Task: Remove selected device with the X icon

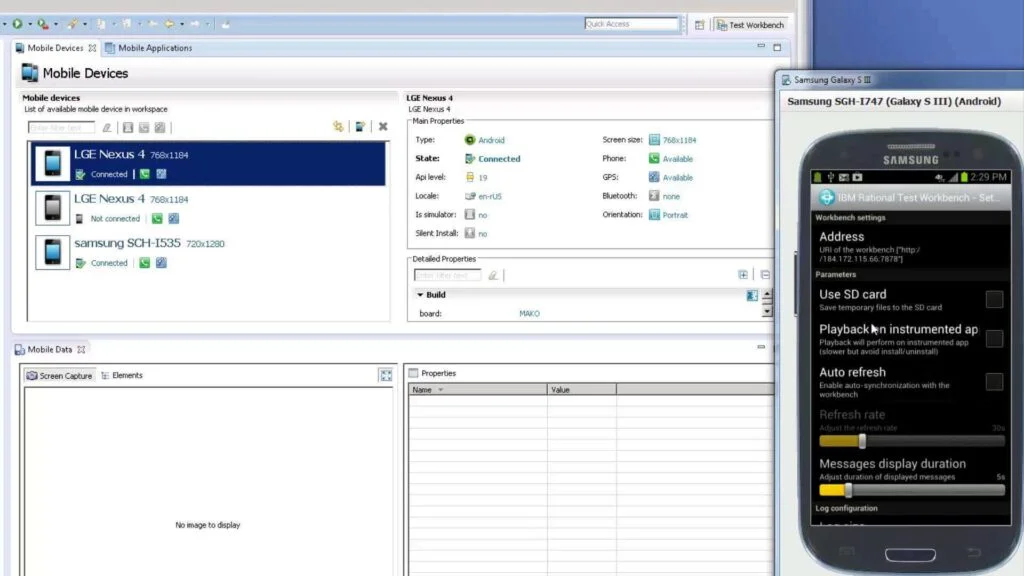Action: pos(383,126)
